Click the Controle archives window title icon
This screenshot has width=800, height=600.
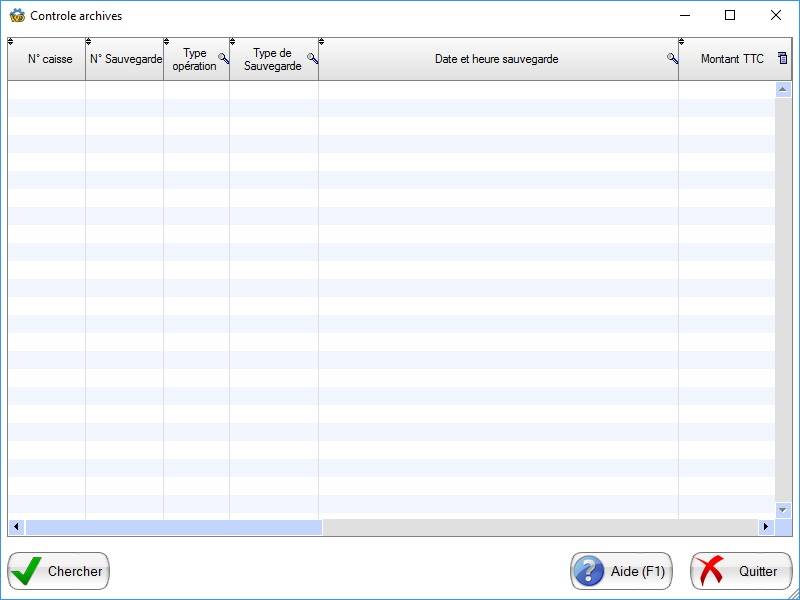click(x=17, y=16)
